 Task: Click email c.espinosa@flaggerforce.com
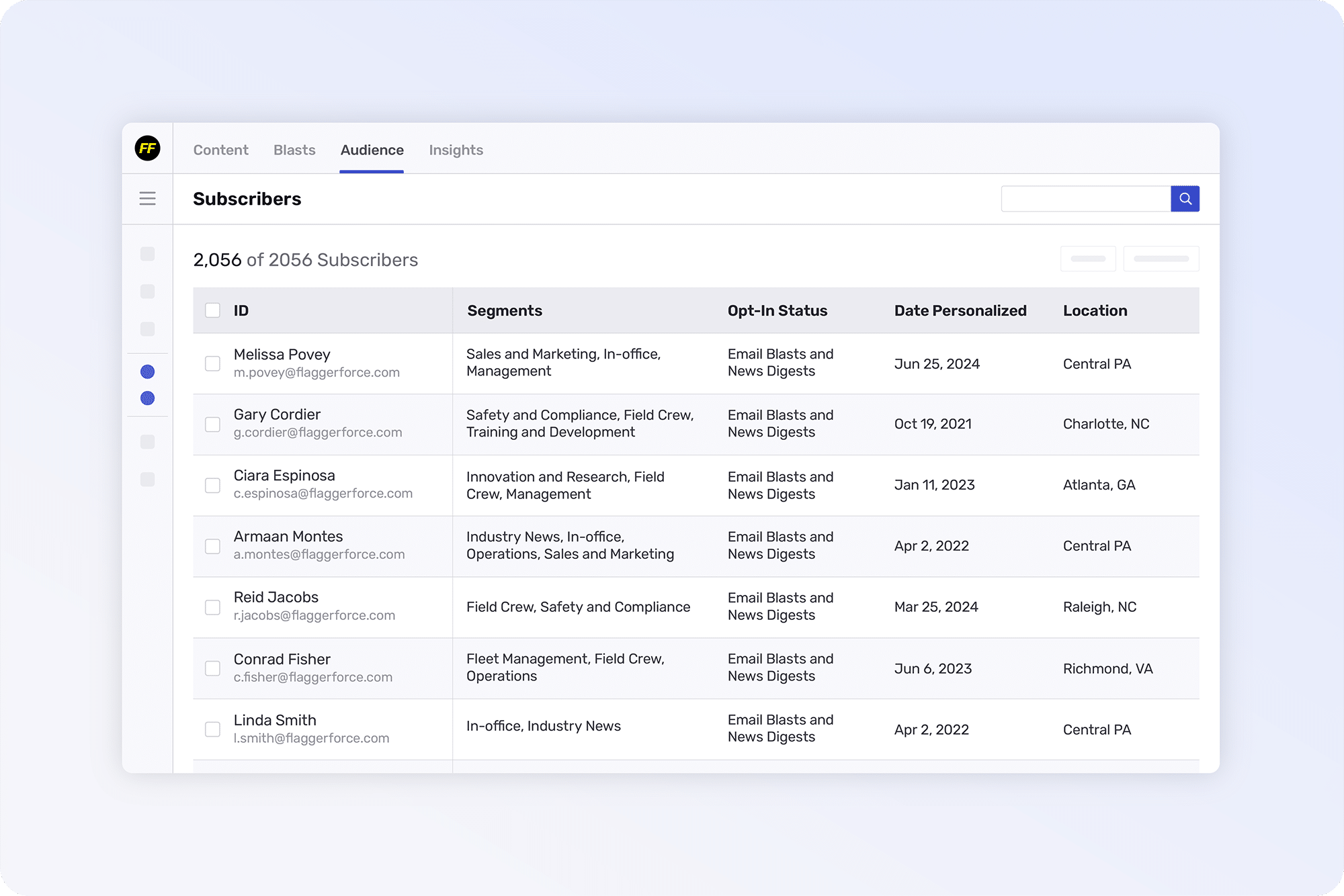(x=323, y=494)
